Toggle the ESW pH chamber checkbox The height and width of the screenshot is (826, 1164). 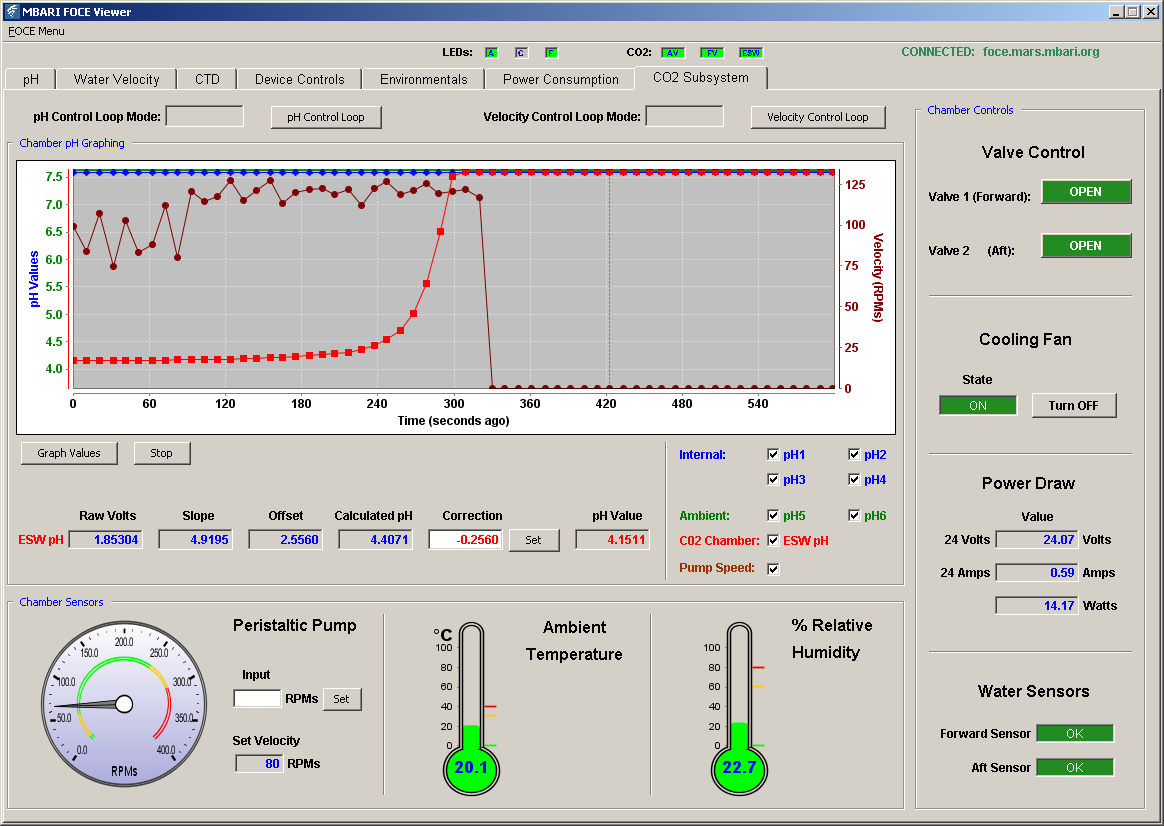[774, 540]
